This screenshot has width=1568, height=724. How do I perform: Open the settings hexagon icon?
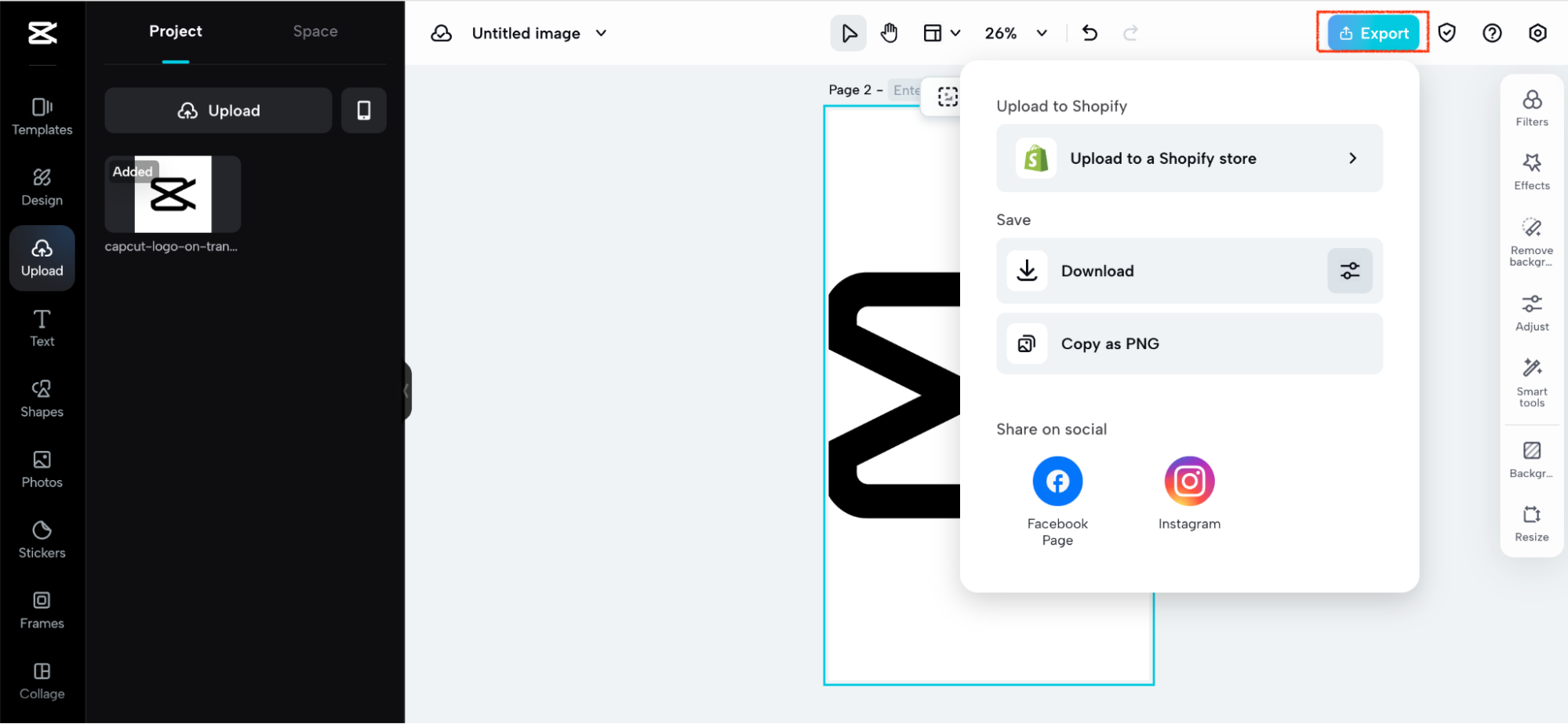point(1537,33)
